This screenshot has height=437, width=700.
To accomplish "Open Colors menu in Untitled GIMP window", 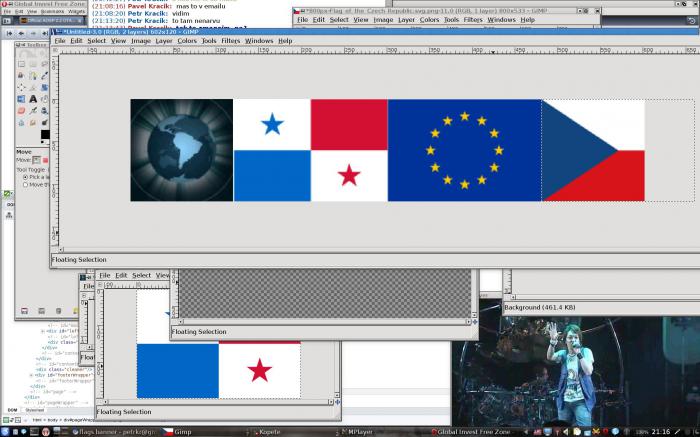I will (187, 41).
